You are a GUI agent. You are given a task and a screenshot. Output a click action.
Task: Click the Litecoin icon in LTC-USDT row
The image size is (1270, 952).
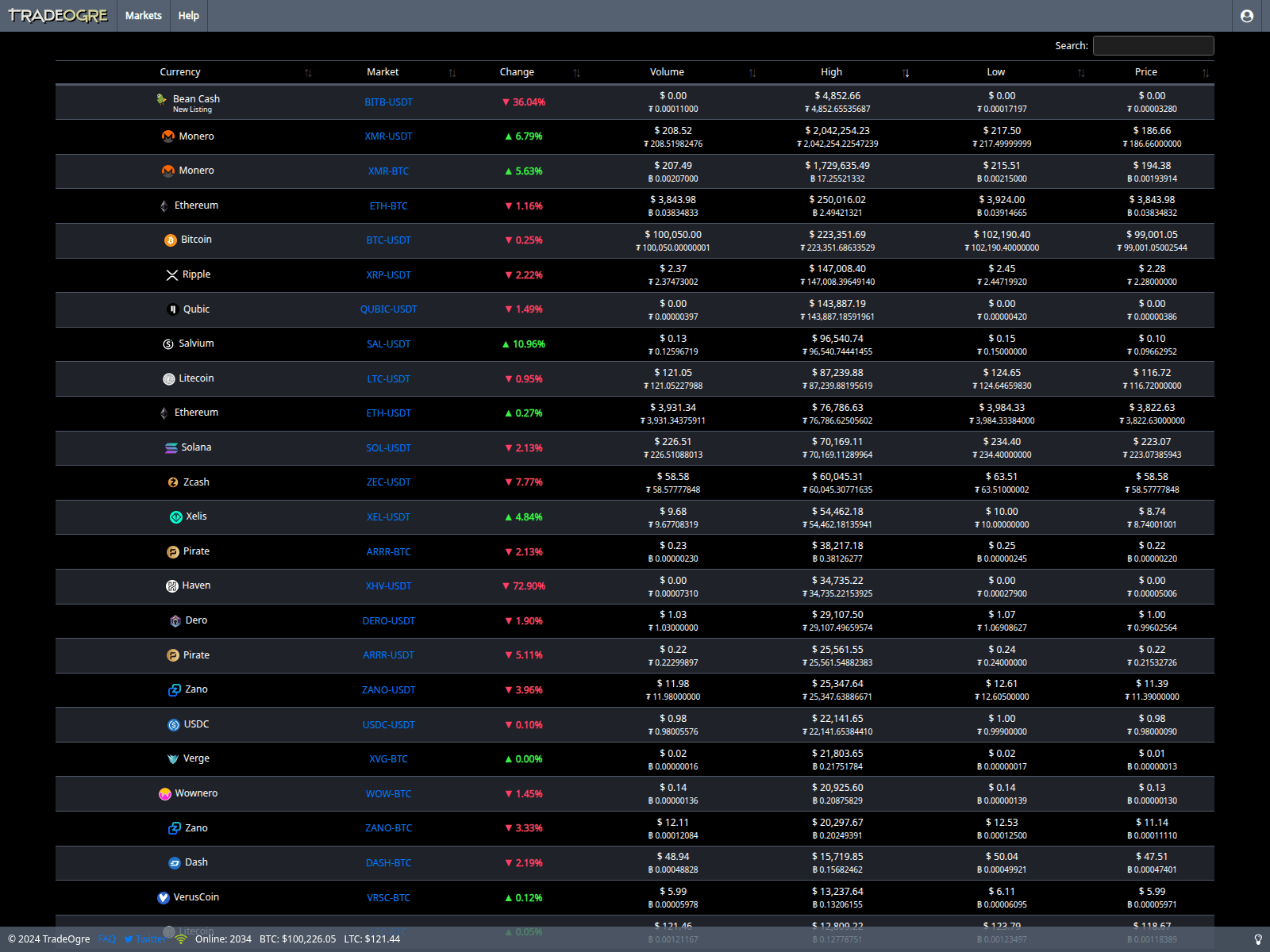pos(169,379)
